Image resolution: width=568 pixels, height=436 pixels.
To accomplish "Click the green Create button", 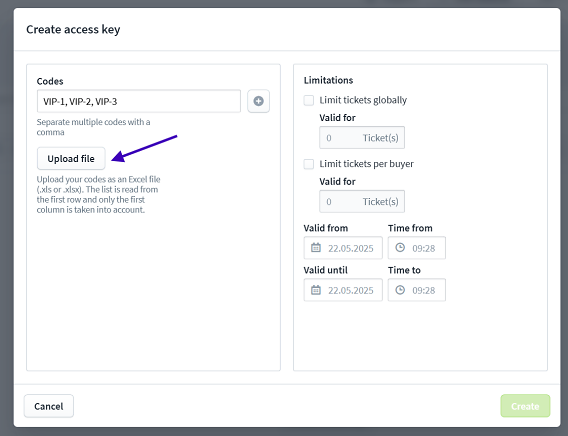I will pyautogui.click(x=525, y=406).
